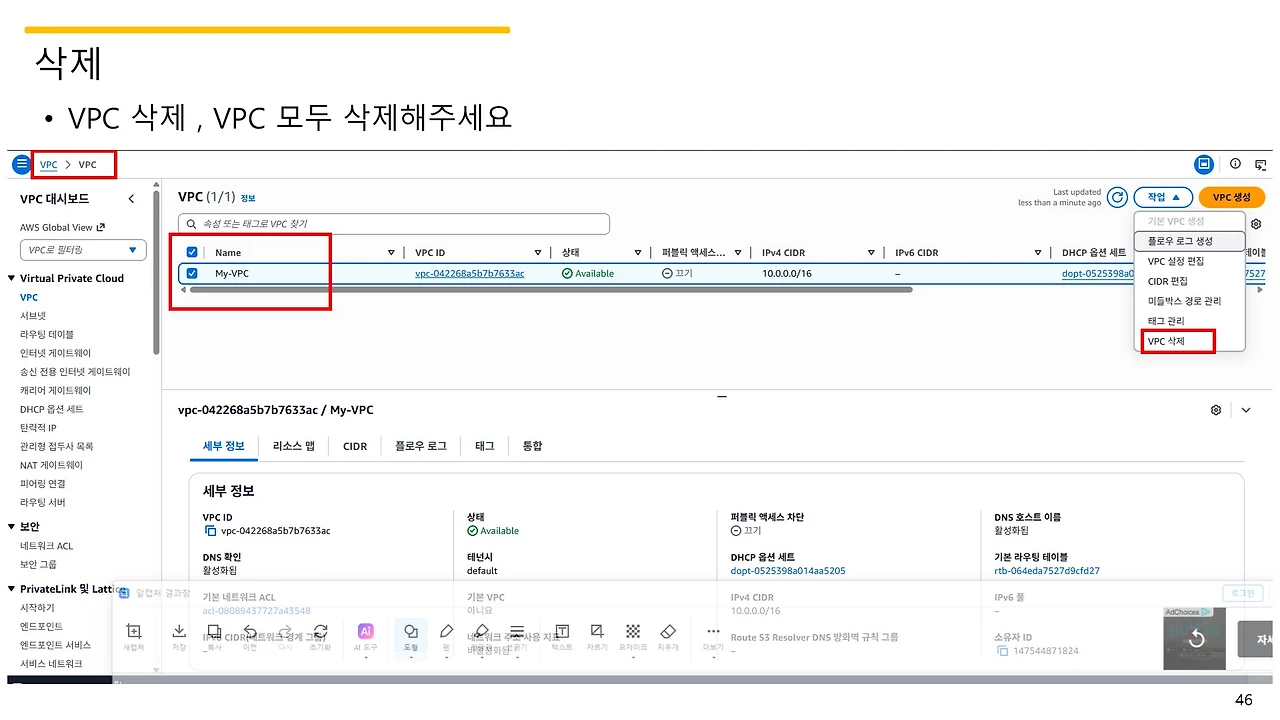
Task: Collapse the VPC dashboard sidebar
Action: tap(131, 199)
